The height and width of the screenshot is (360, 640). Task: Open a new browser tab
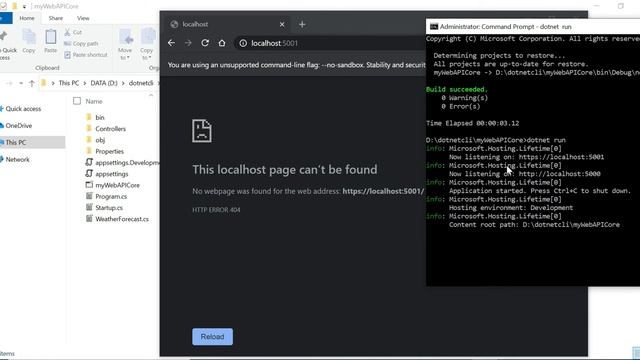tap(302, 24)
